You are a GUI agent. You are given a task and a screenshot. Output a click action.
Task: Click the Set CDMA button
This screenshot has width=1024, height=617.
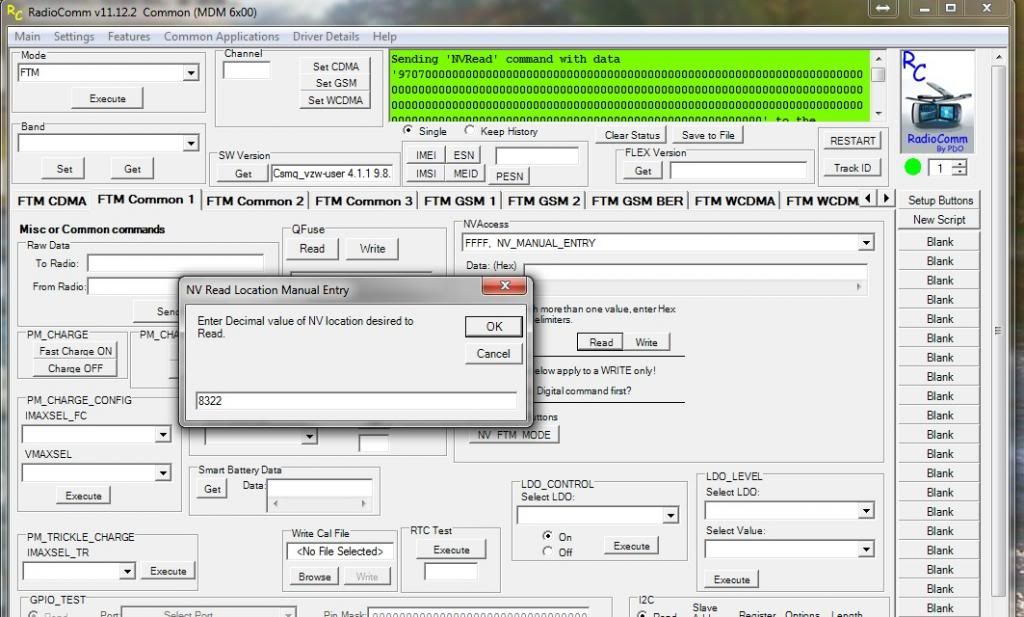coord(335,67)
